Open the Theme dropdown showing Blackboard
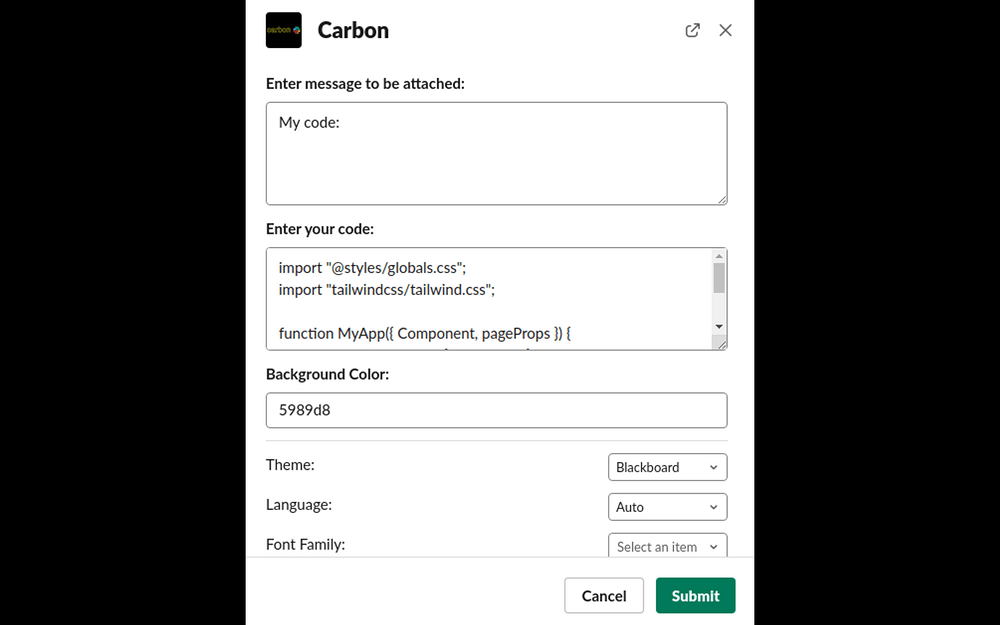Image resolution: width=1000 pixels, height=625 pixels. click(668, 467)
